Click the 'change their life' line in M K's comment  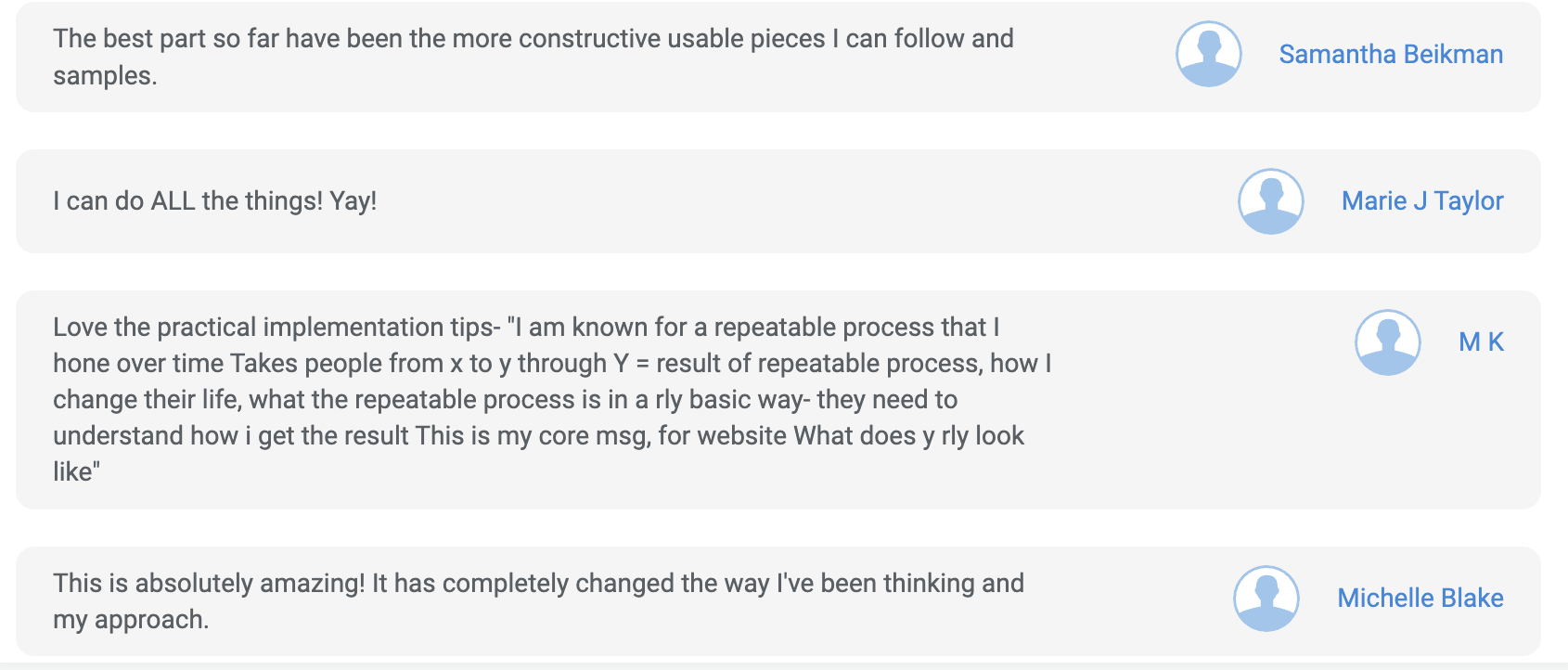point(148,400)
